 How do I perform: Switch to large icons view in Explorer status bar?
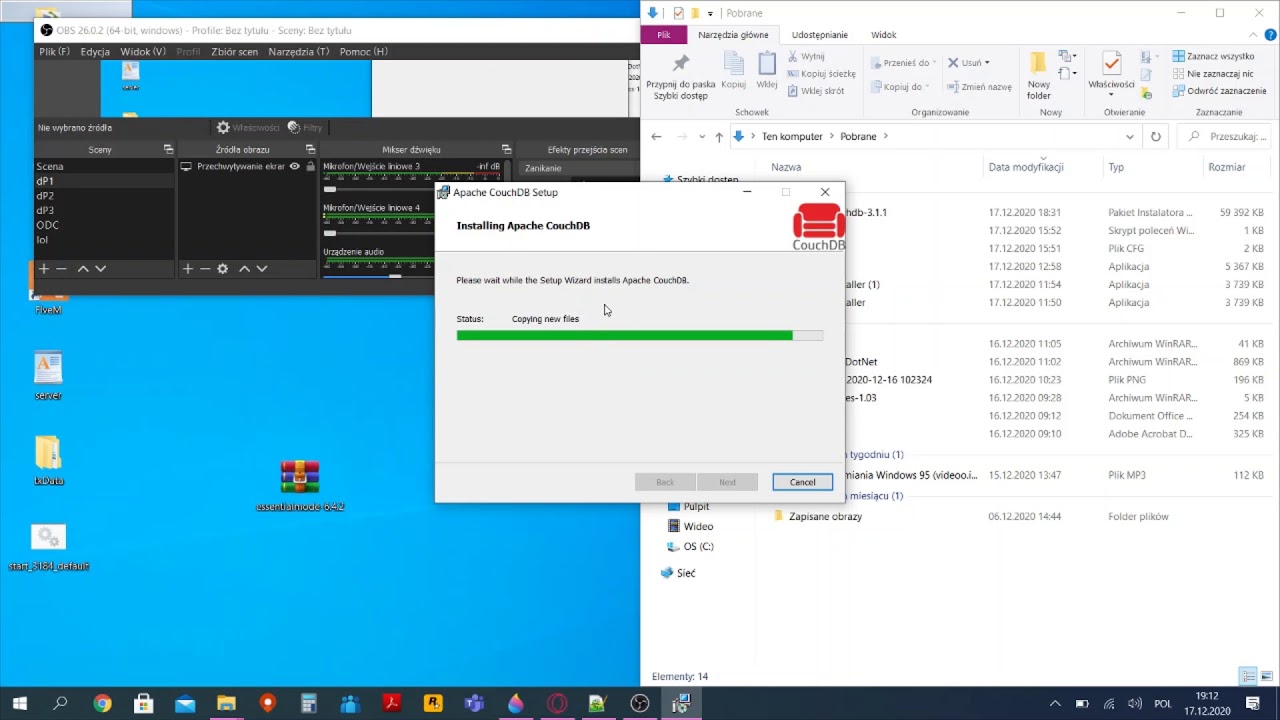coord(1266,677)
